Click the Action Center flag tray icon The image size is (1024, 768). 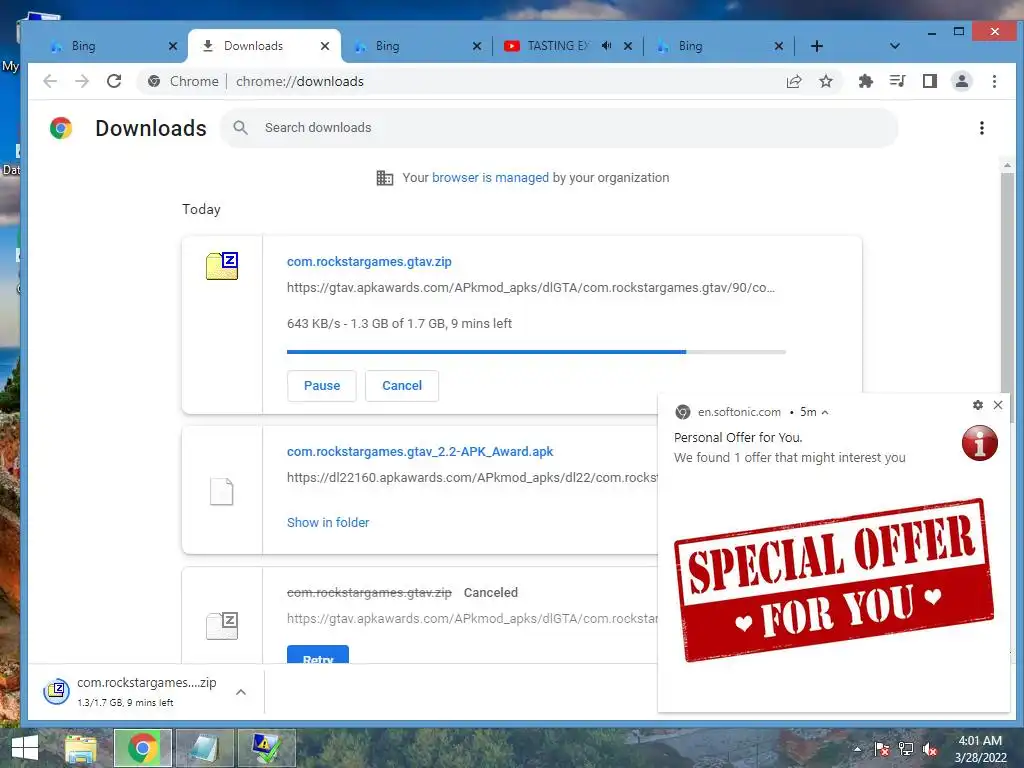point(882,749)
